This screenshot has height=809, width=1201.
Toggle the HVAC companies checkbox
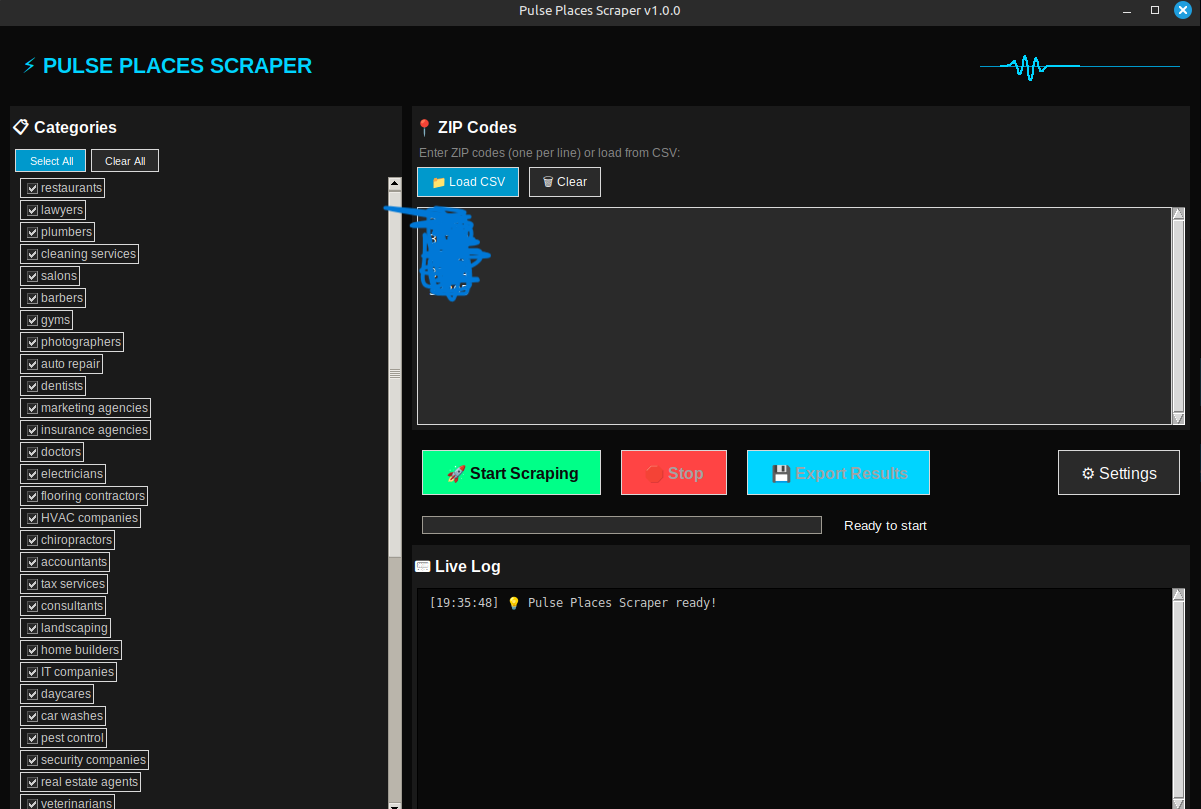[32, 517]
